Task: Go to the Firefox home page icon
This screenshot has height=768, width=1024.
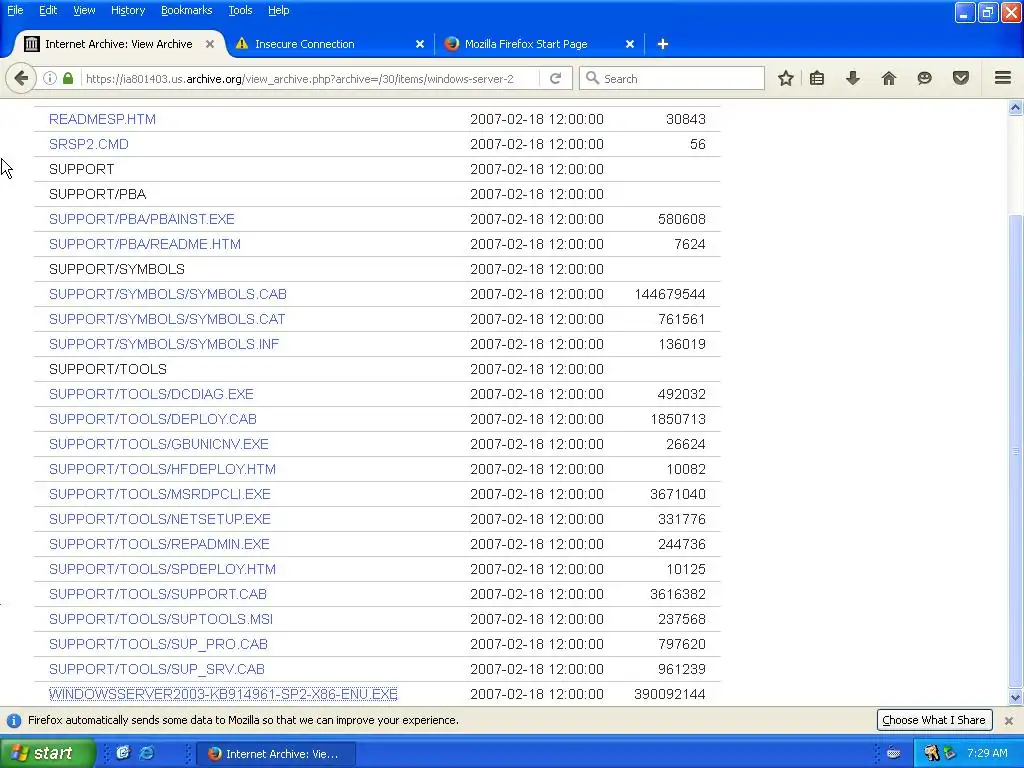Action: (889, 78)
